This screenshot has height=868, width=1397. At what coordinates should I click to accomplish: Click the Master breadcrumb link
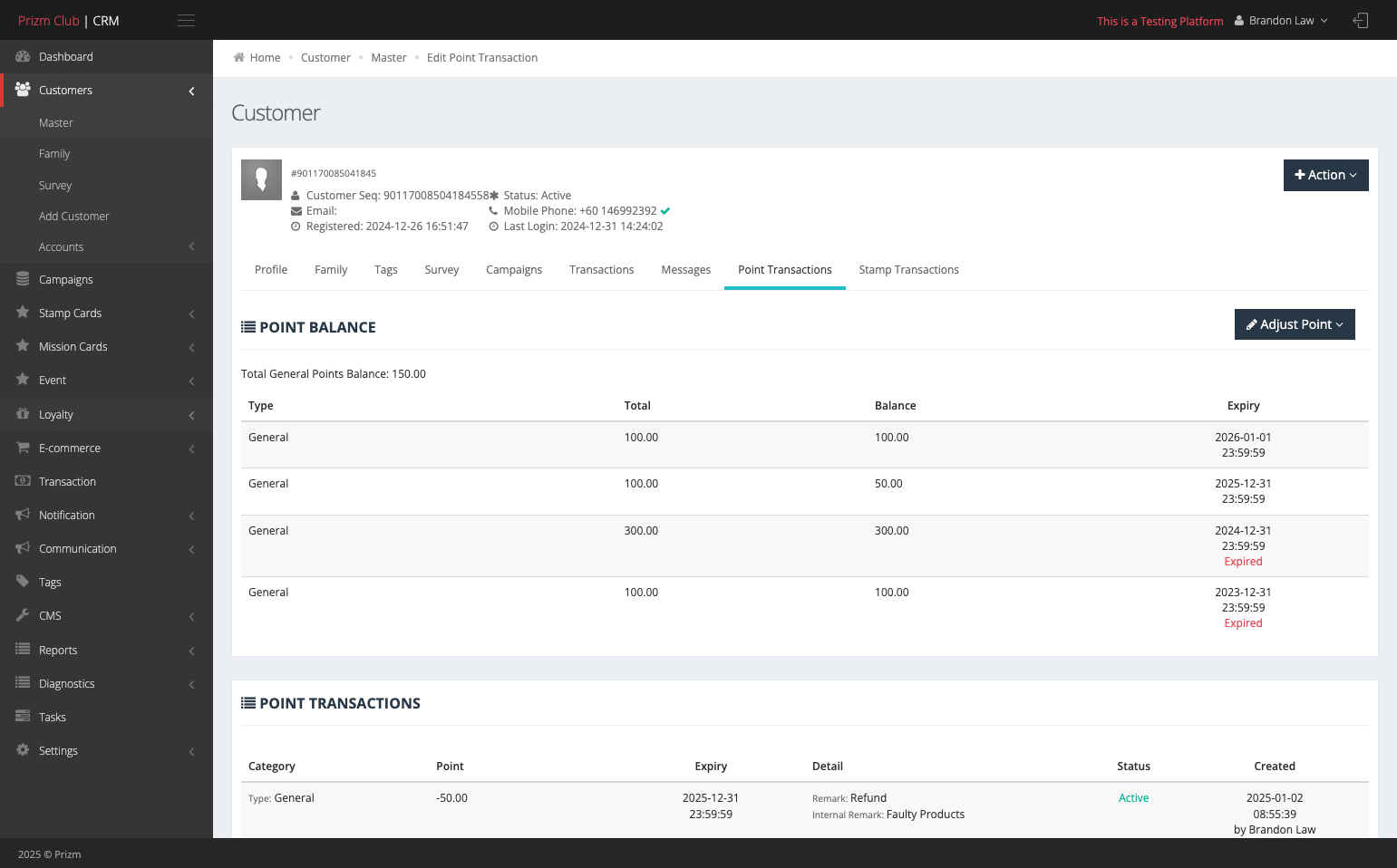389,57
